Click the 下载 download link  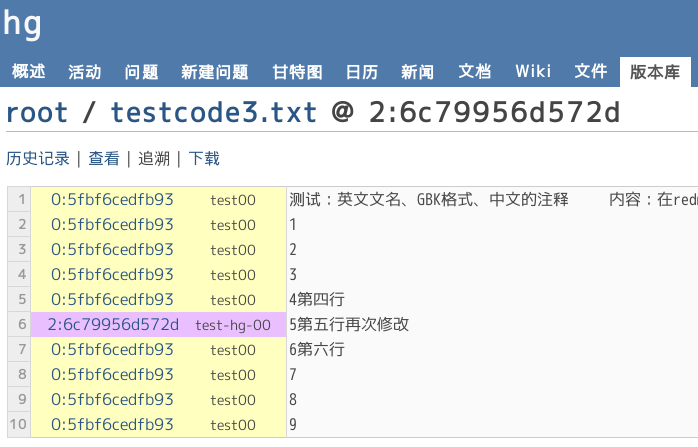[x=204, y=158]
